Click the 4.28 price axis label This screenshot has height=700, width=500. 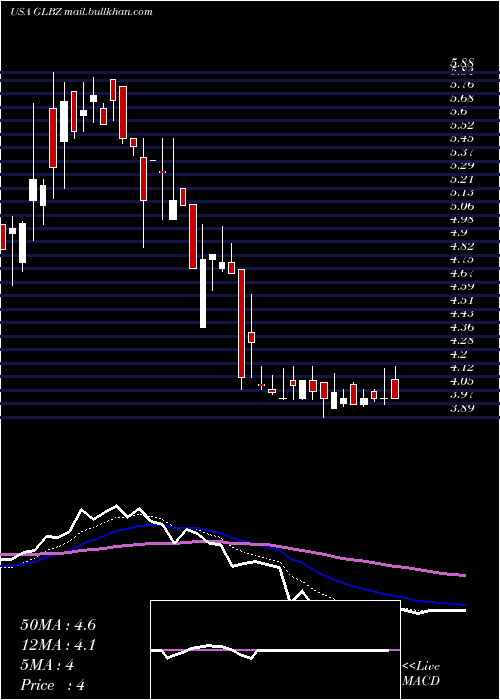(x=462, y=340)
